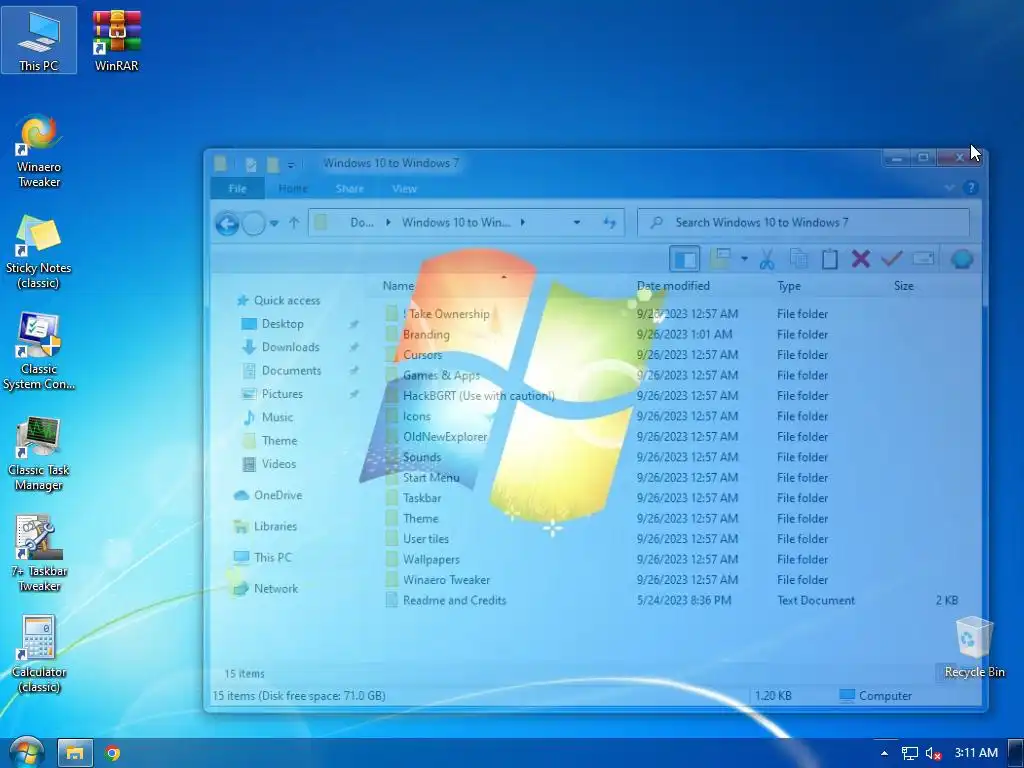Select the Start Menu folder row
The width and height of the screenshot is (1024, 768).
[673, 477]
